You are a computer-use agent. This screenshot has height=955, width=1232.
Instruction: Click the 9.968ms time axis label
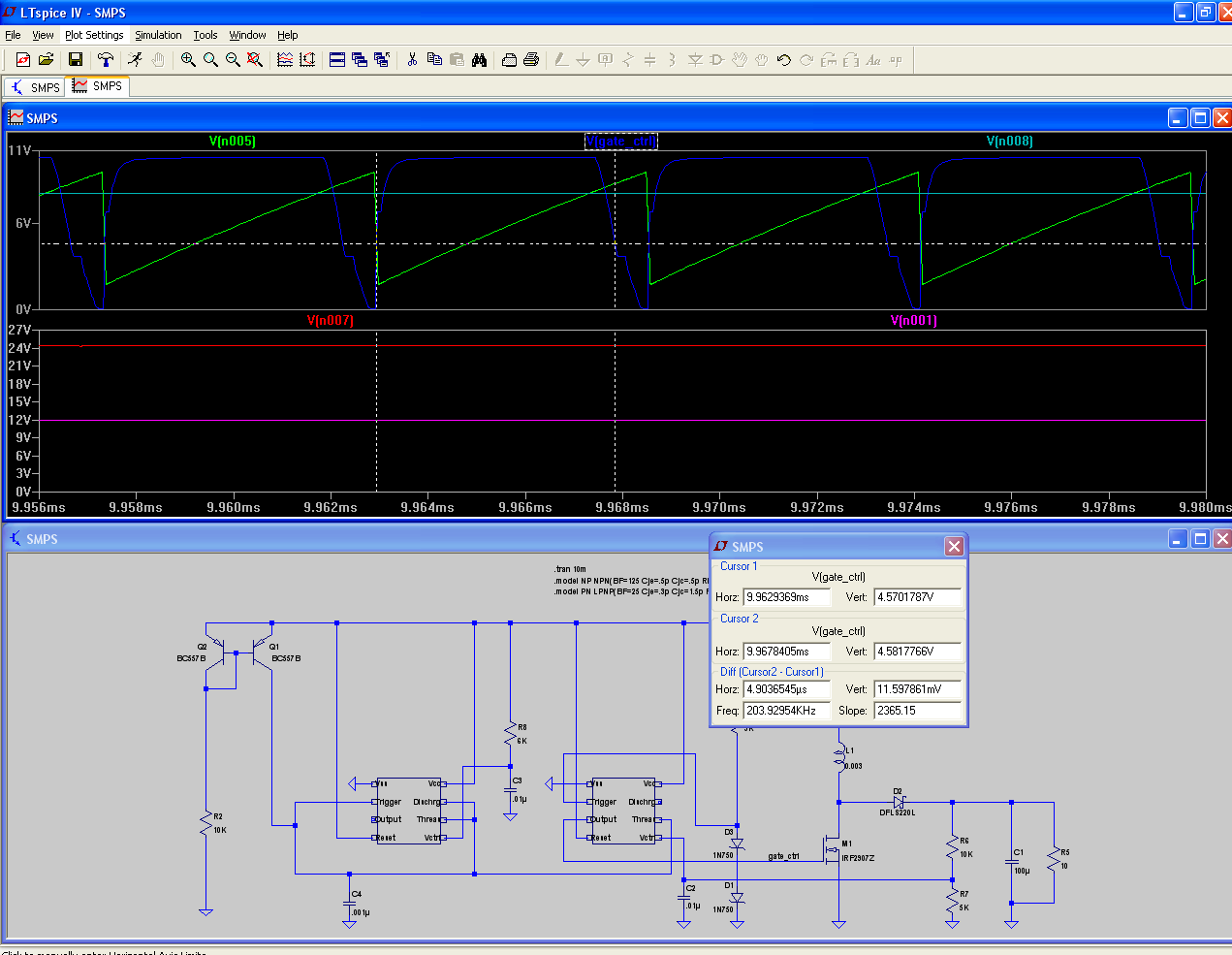pos(622,507)
